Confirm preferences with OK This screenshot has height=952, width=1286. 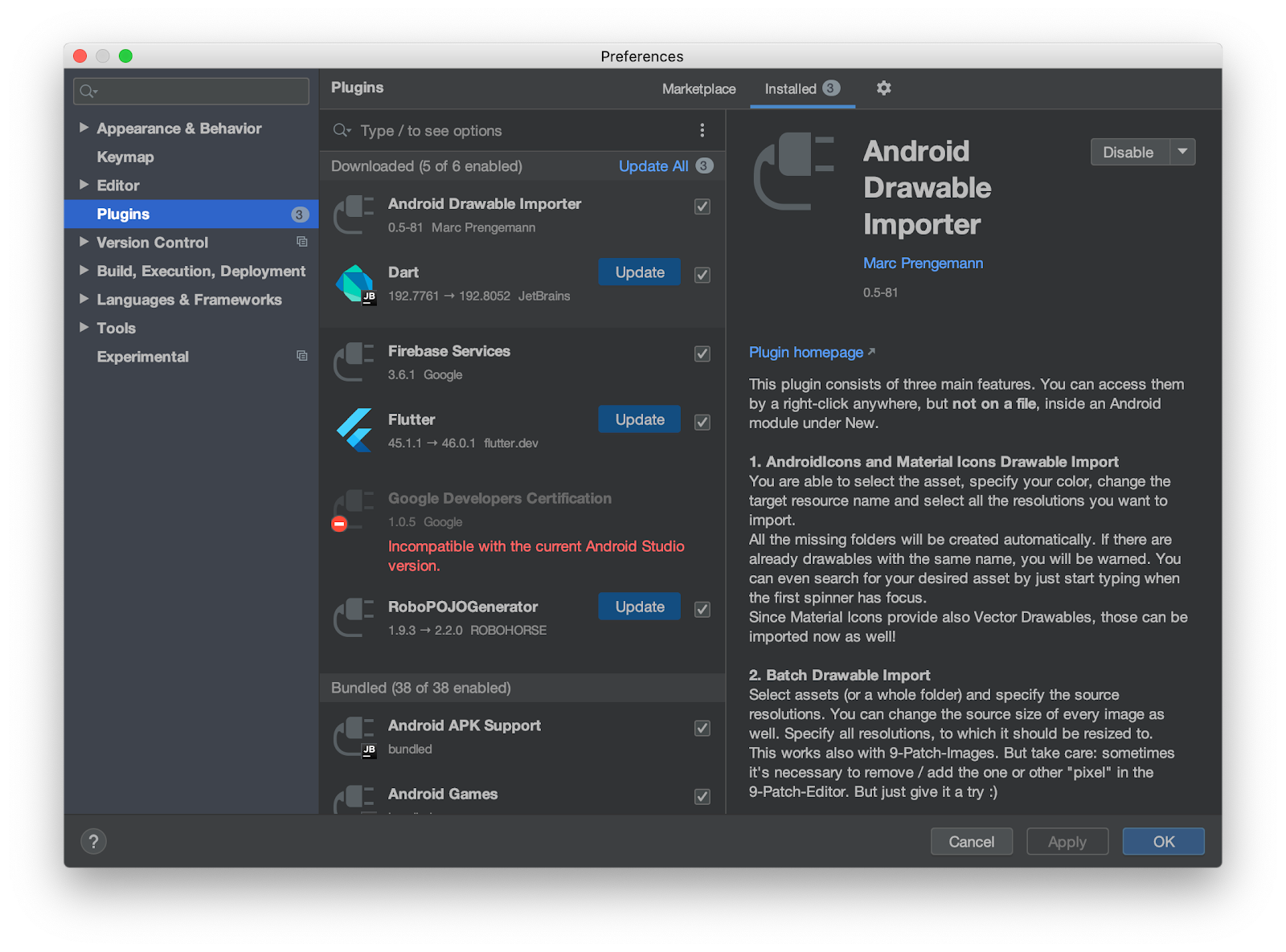coord(1164,841)
